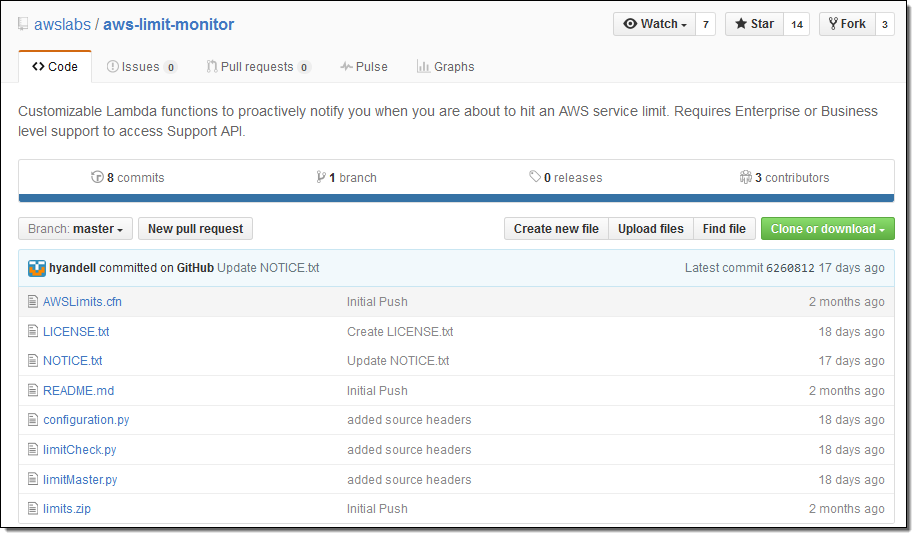Switch to the Graphs tab
Screen dimensions: 917x538
(446, 67)
